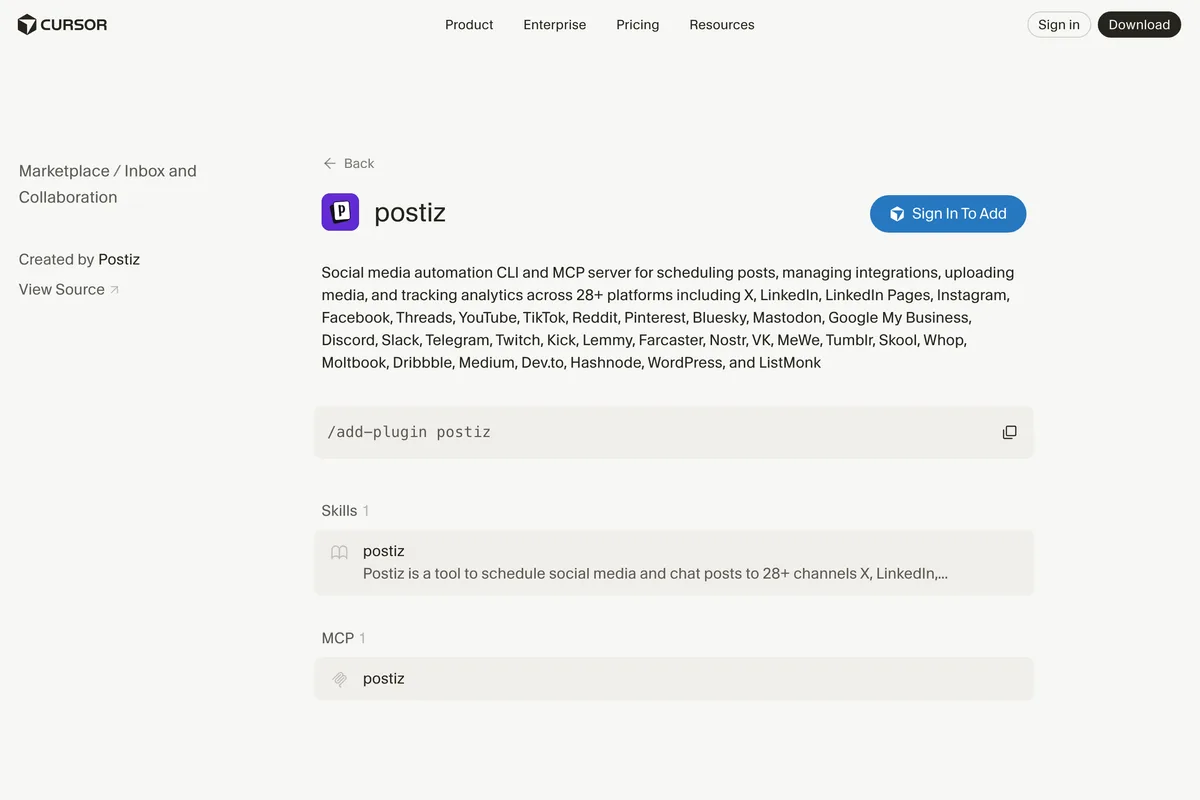
Task: Select the /add-plugin postiz command text
Action: (x=409, y=432)
